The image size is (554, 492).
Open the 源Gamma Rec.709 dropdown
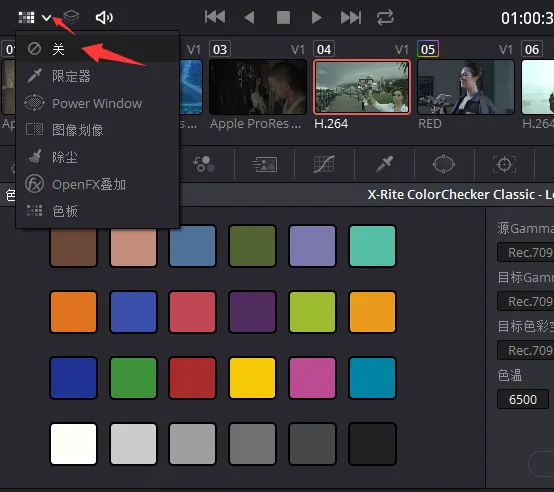pyautogui.click(x=525, y=252)
